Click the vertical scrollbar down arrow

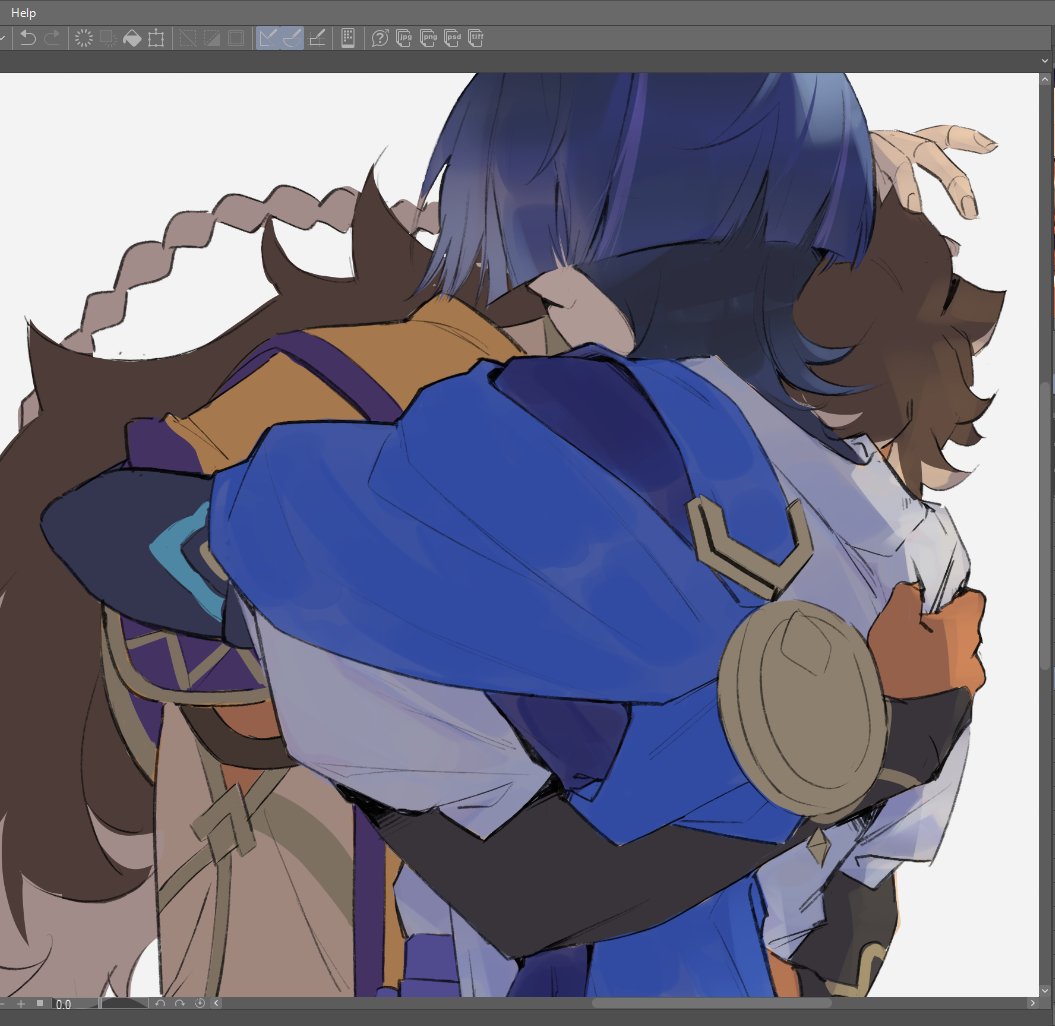(x=1045, y=990)
